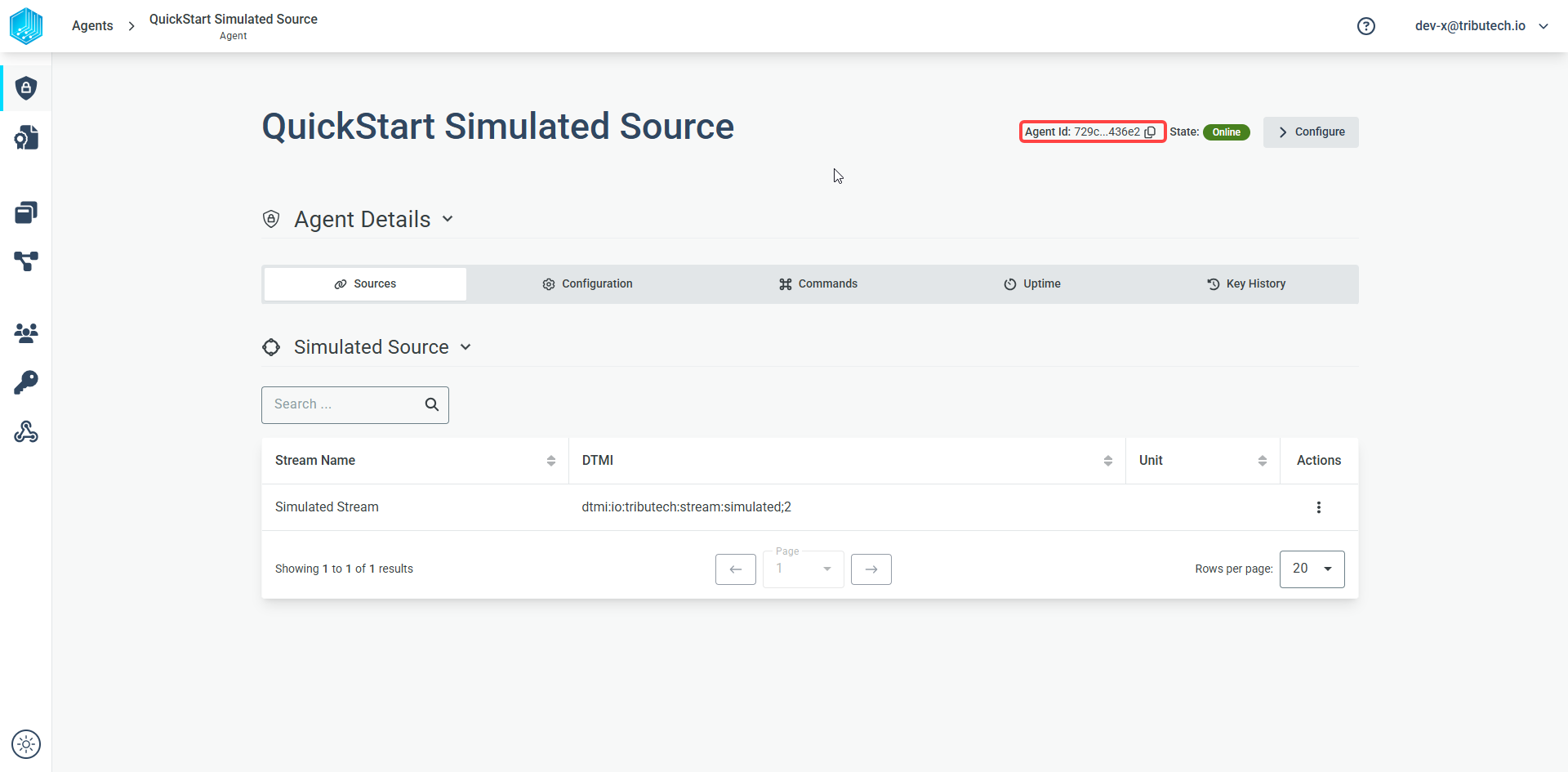
Task: Sort by DTMI column
Action: 1108,461
